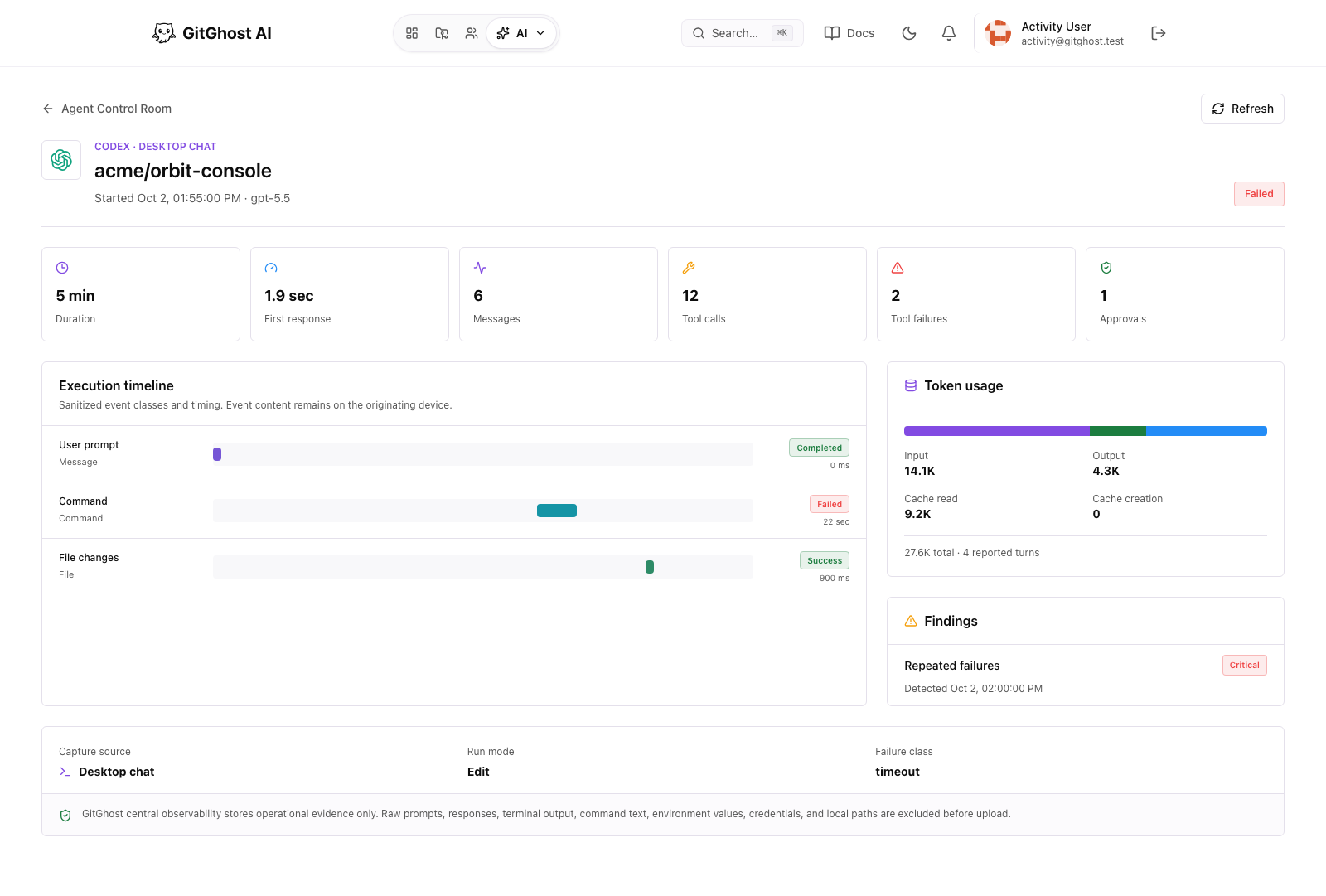Viewport: 1326px width, 896px height.
Task: Click the acme/orbit-console title
Action: (x=183, y=171)
